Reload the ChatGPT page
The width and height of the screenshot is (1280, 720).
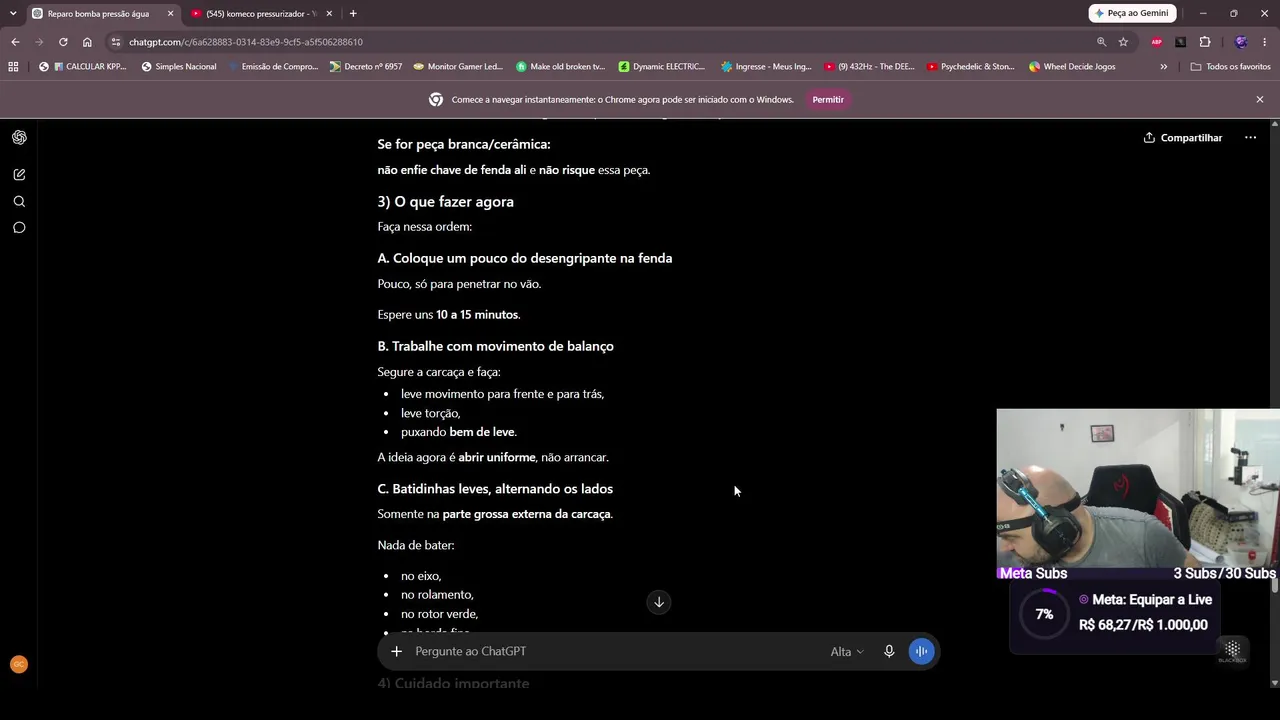tap(63, 42)
